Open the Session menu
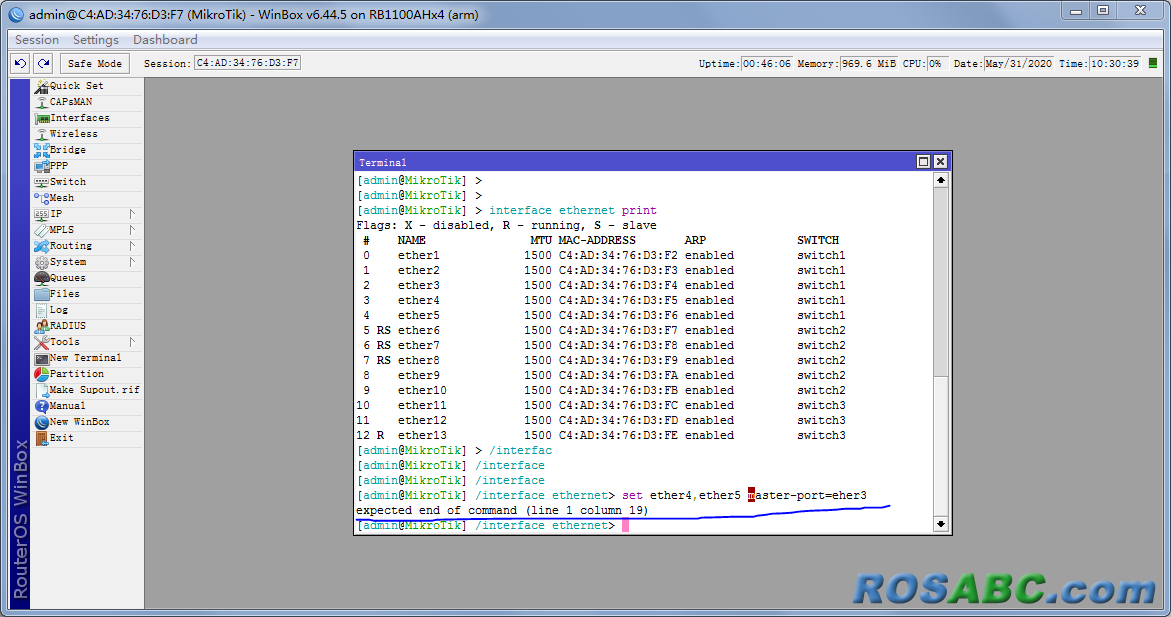Image resolution: width=1171 pixels, height=617 pixels. coord(37,40)
